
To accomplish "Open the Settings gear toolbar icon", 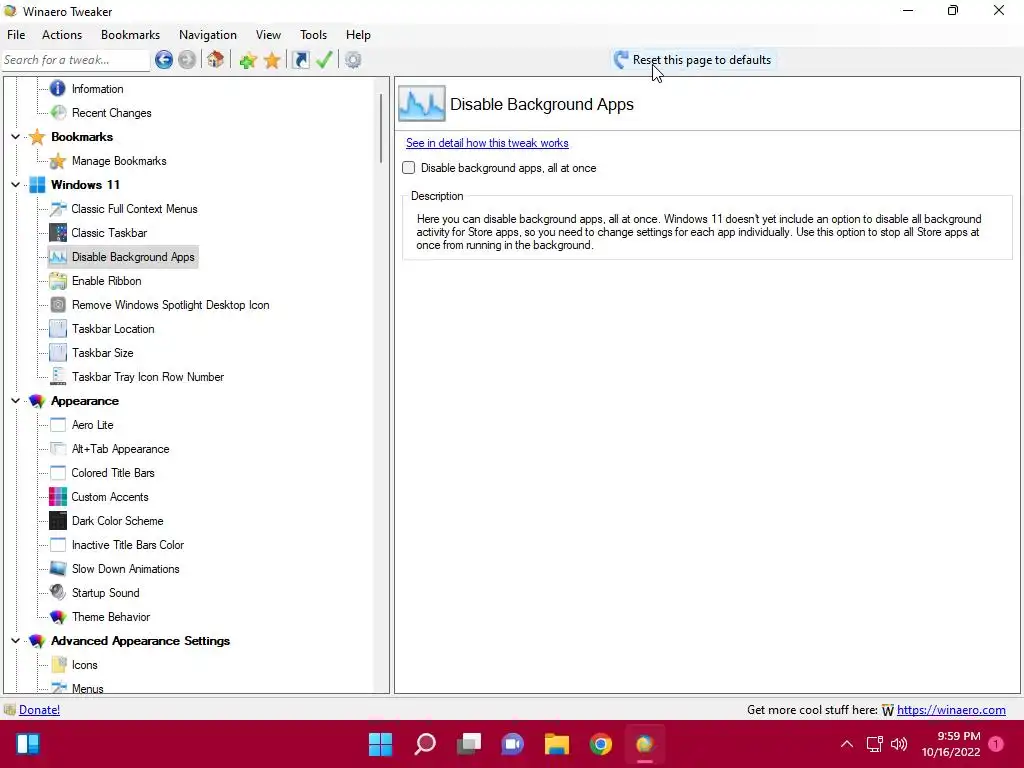I will [353, 60].
